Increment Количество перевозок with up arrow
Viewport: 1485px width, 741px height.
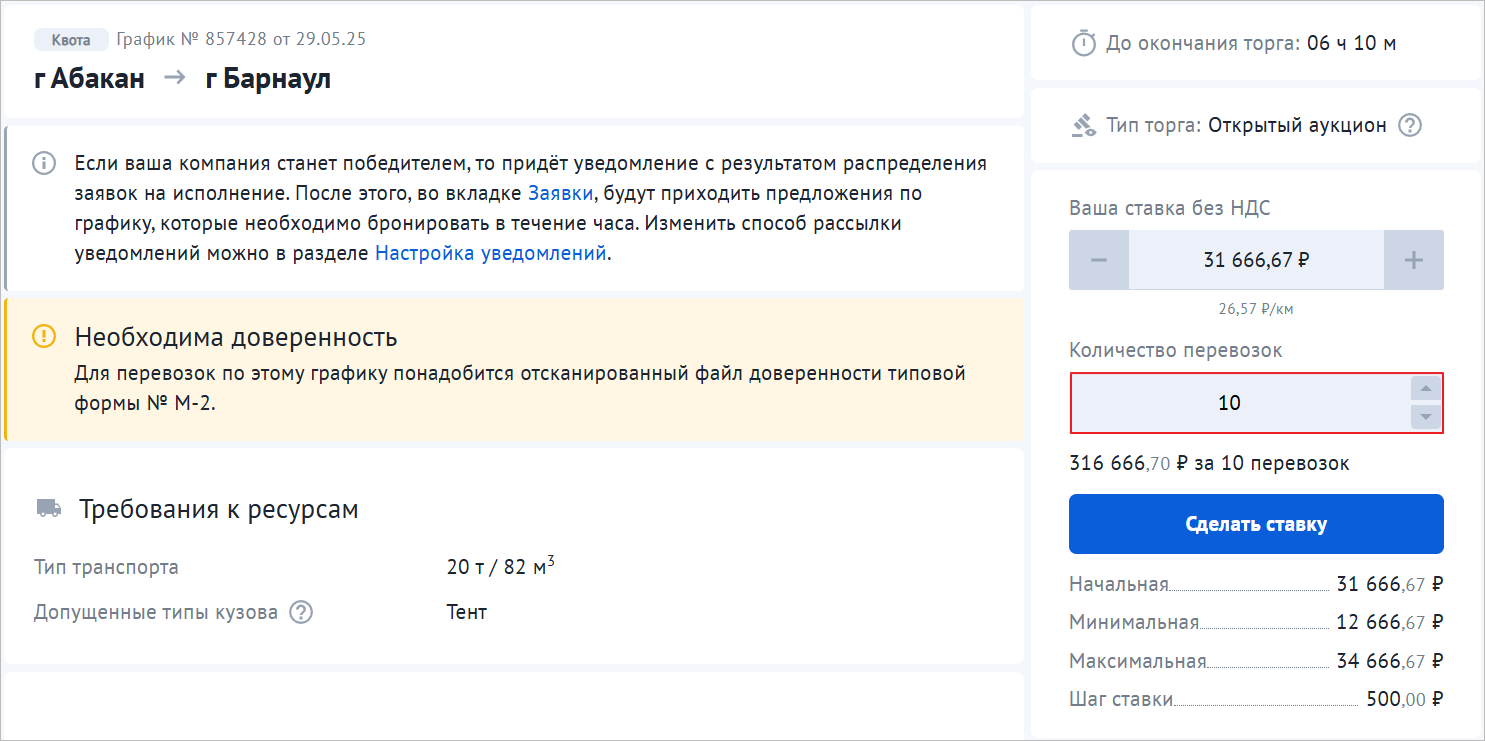coord(1426,389)
